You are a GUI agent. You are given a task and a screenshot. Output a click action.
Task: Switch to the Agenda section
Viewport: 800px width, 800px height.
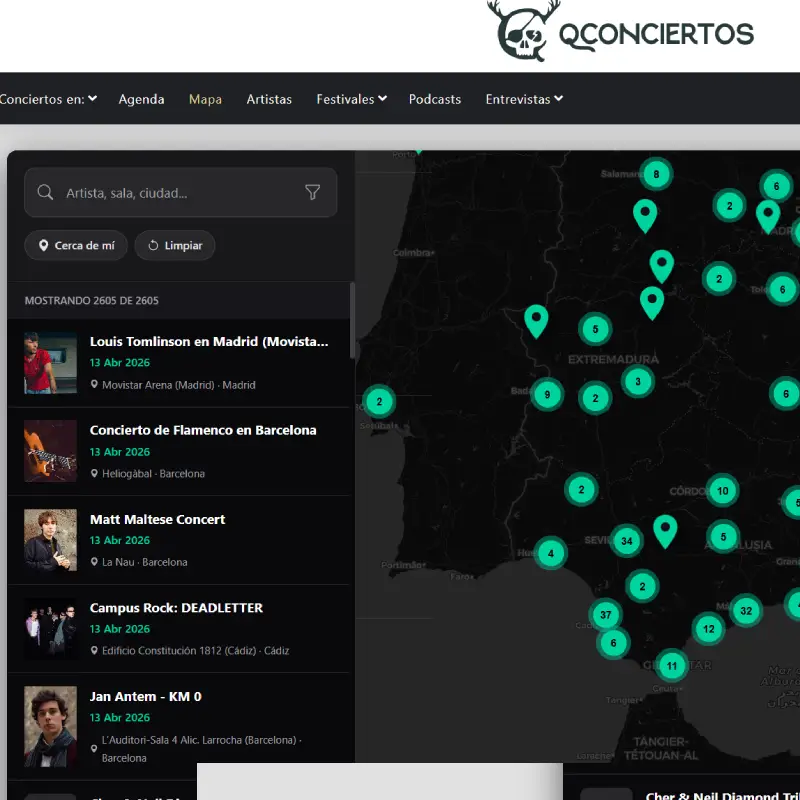tap(141, 99)
